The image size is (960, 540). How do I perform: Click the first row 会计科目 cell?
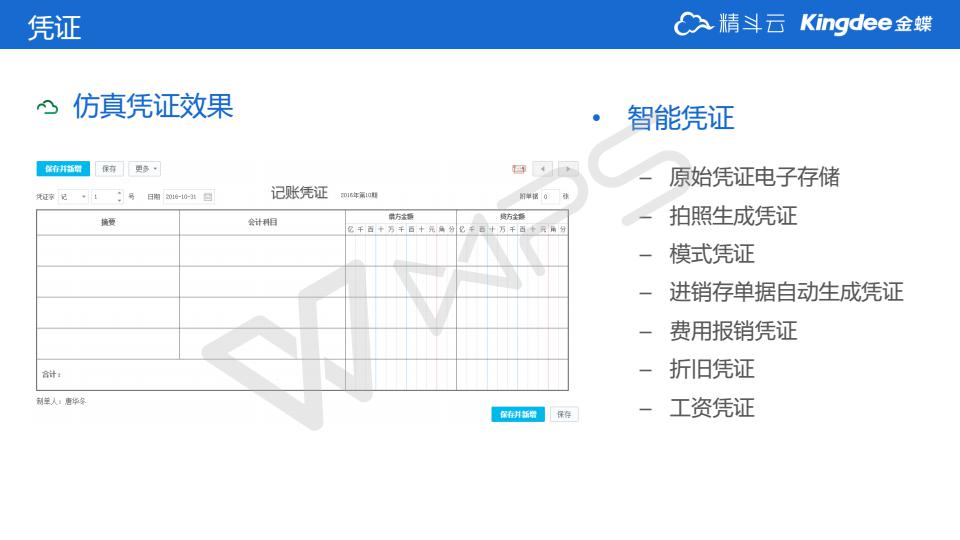(262, 250)
